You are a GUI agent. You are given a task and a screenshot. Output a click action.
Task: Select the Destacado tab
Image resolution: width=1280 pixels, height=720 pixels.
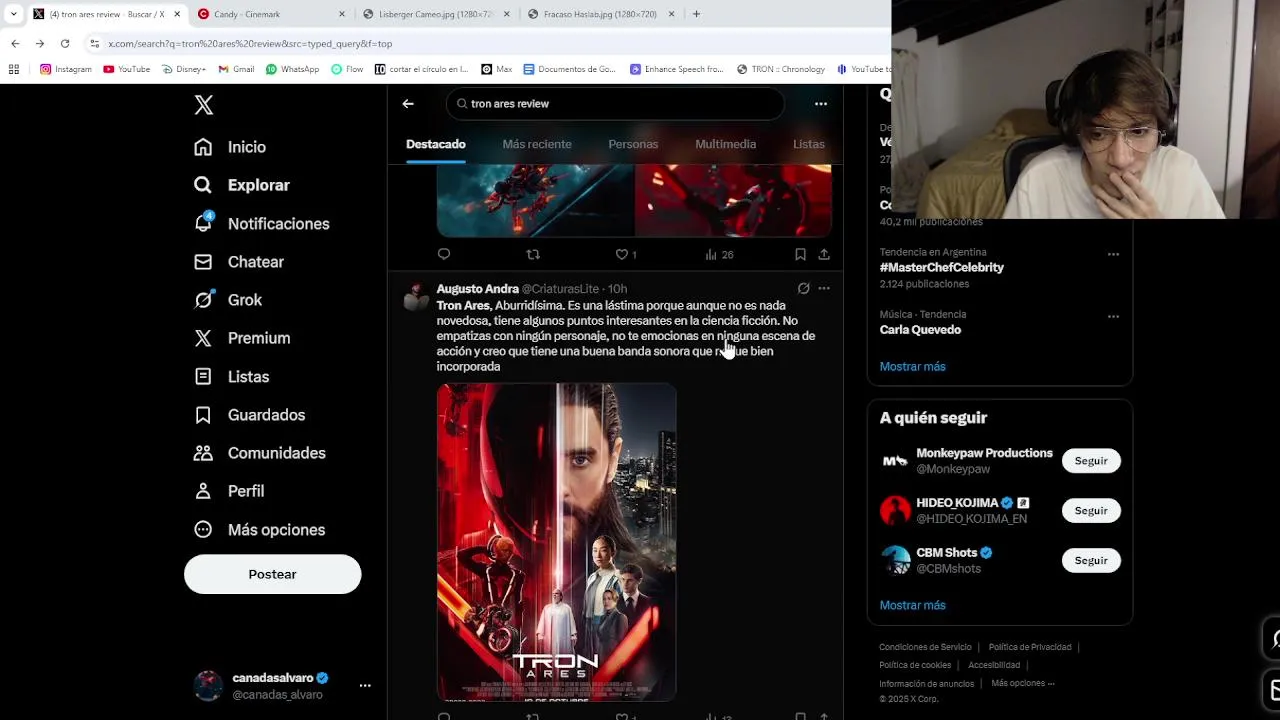(436, 144)
